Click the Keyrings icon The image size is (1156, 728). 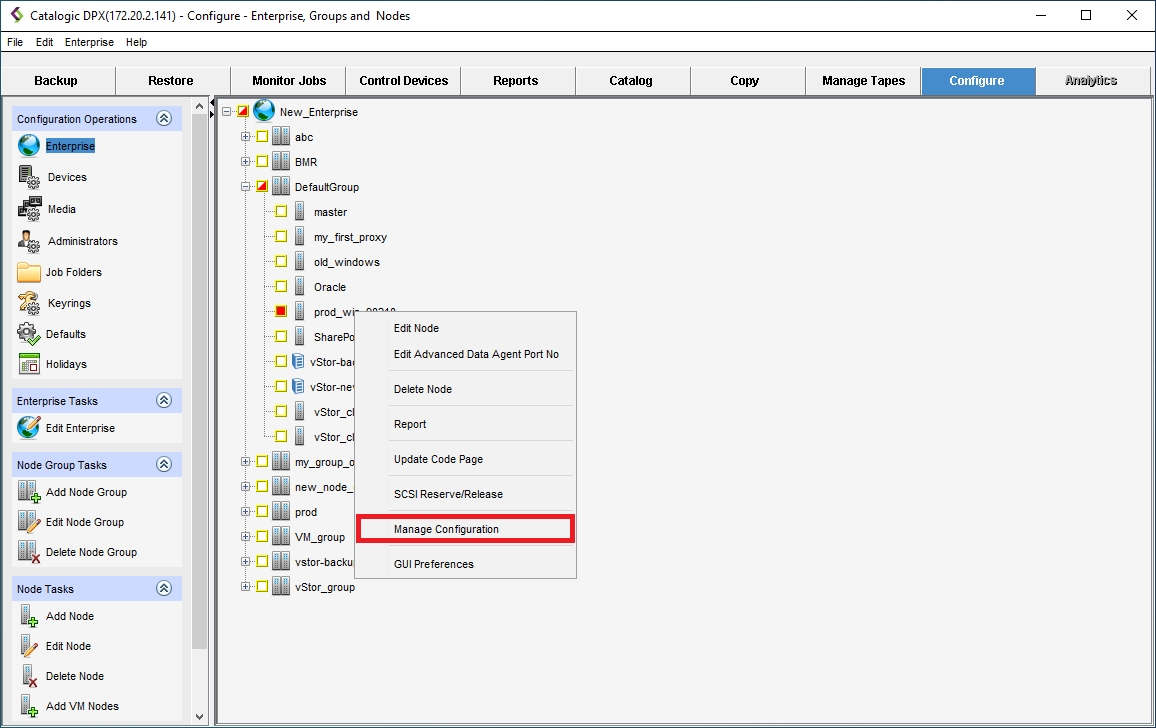tap(29, 303)
